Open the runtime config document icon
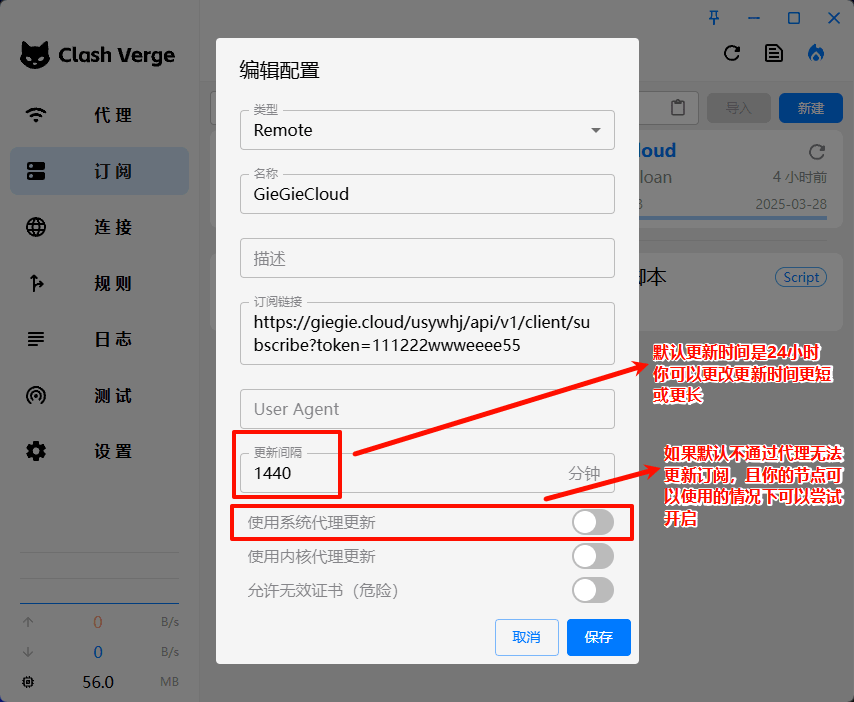 click(x=773, y=53)
